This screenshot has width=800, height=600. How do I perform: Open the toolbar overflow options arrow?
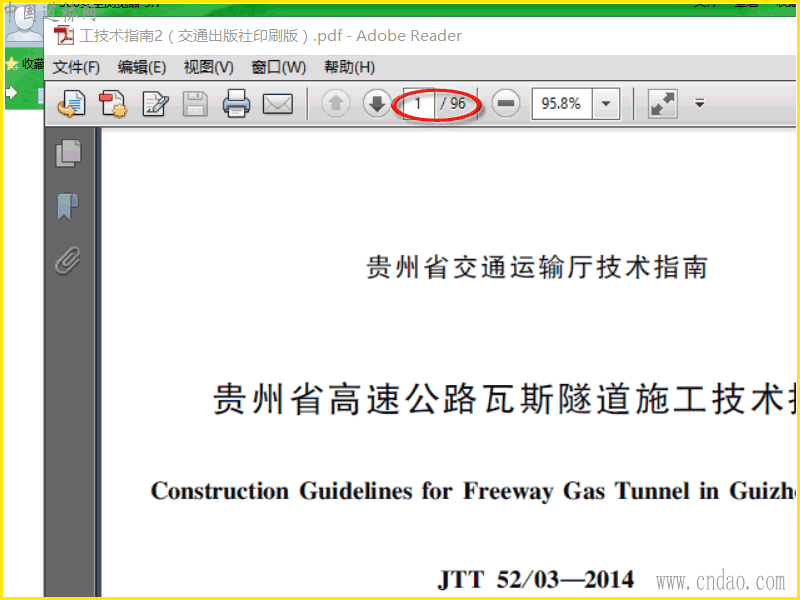tap(699, 104)
